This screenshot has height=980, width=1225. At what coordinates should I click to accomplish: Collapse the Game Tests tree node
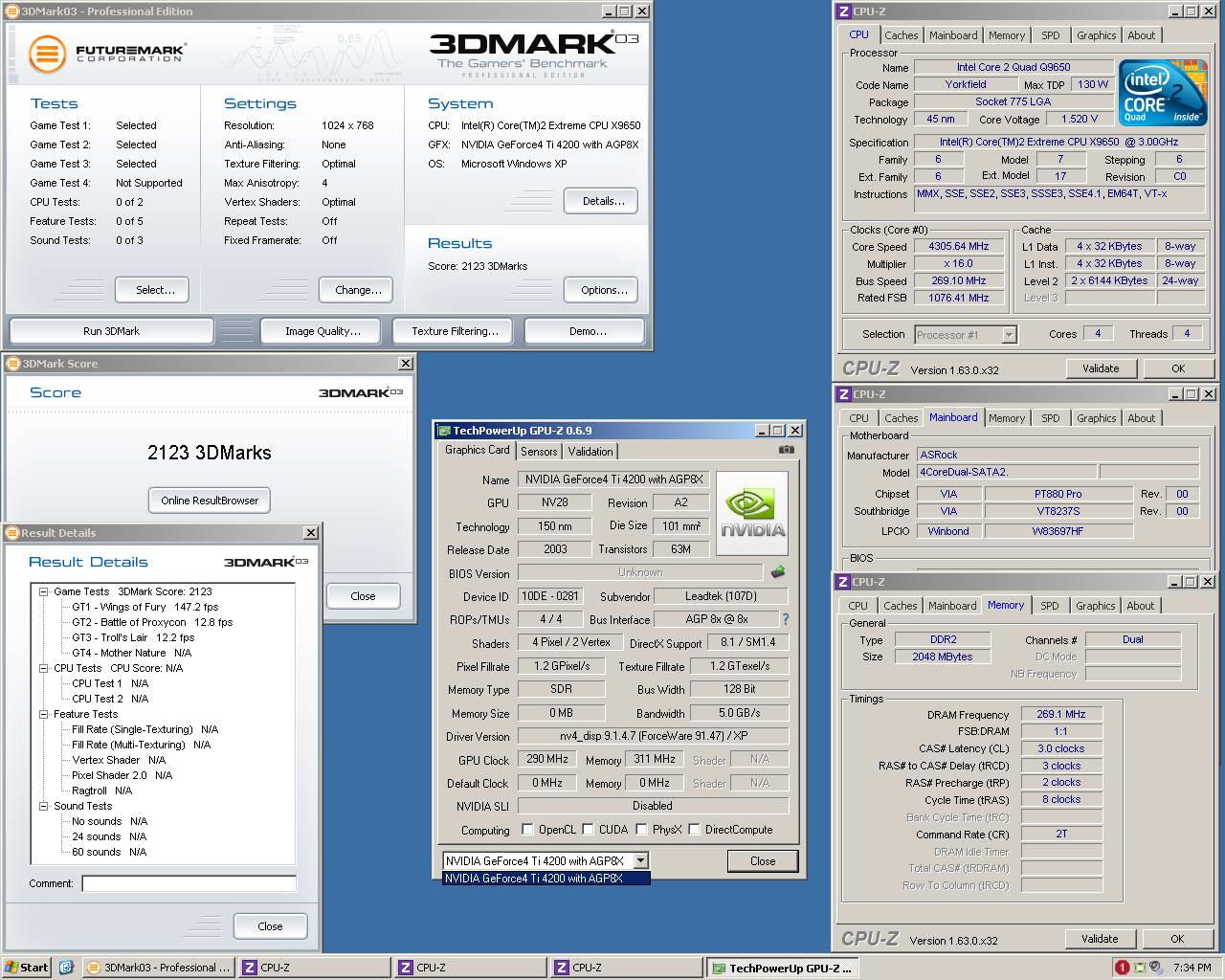(44, 592)
